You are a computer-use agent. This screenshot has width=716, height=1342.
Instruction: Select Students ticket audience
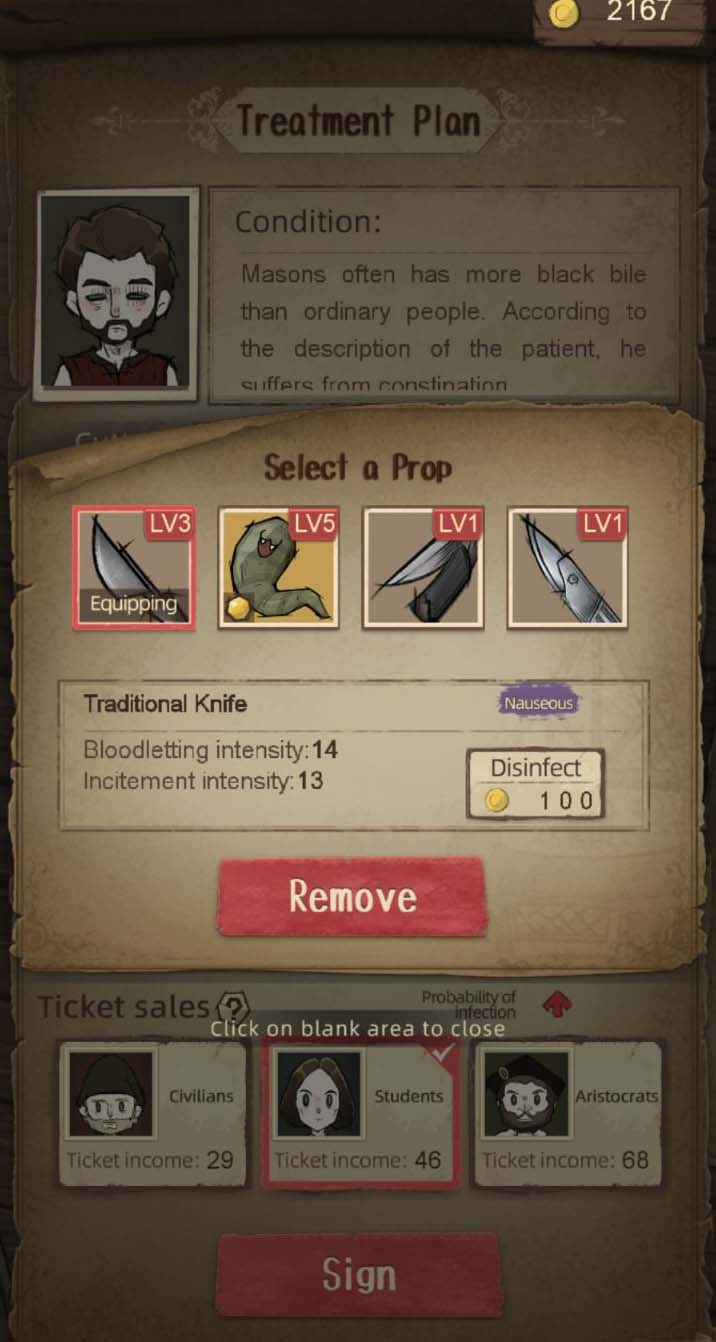(x=361, y=1113)
